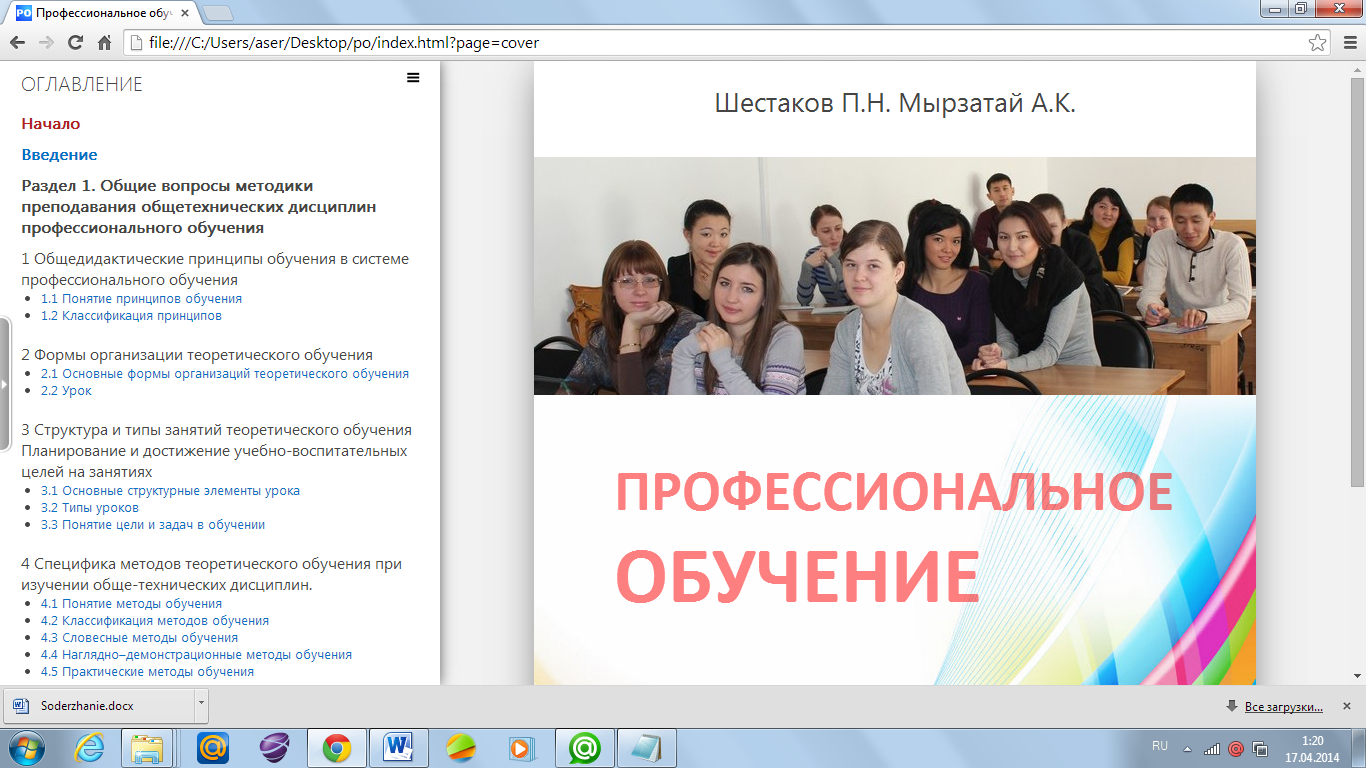This screenshot has height=768, width=1366.
Task: Show hidden tray icons arrow
Action: click(1188, 748)
